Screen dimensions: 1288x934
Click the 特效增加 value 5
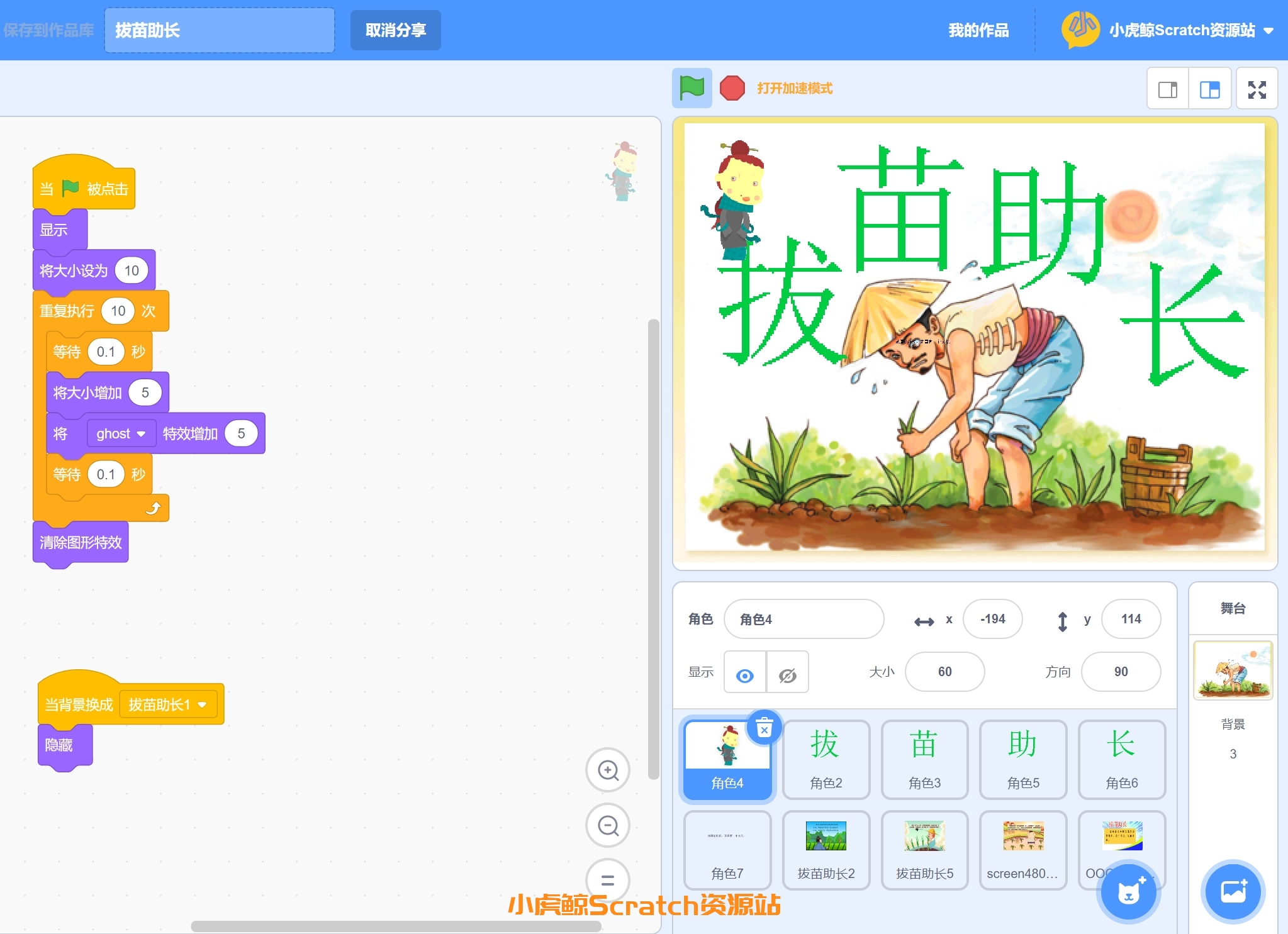(x=241, y=433)
